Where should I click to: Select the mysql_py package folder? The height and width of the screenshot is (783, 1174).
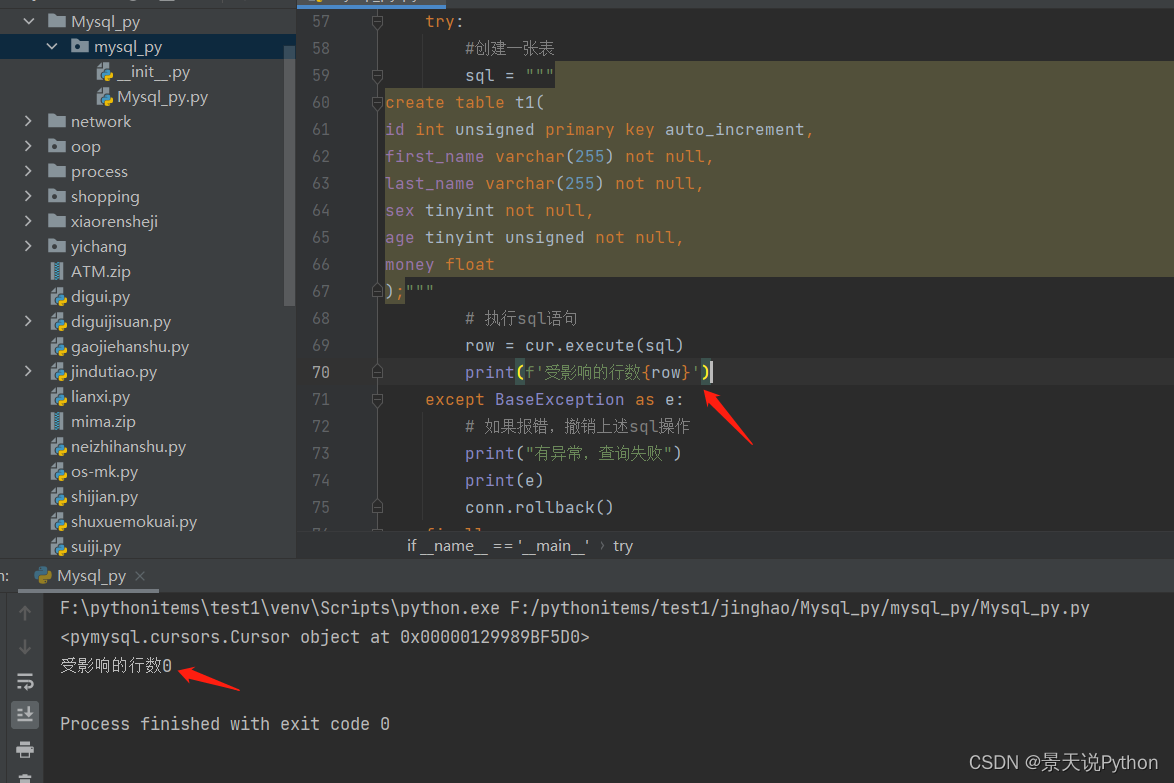coord(127,46)
